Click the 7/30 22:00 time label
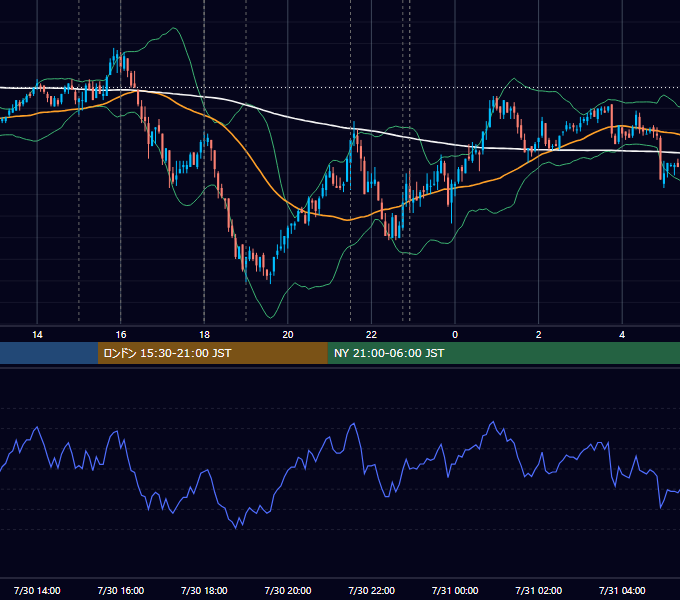Viewport: 680px width, 600px height. 372,590
